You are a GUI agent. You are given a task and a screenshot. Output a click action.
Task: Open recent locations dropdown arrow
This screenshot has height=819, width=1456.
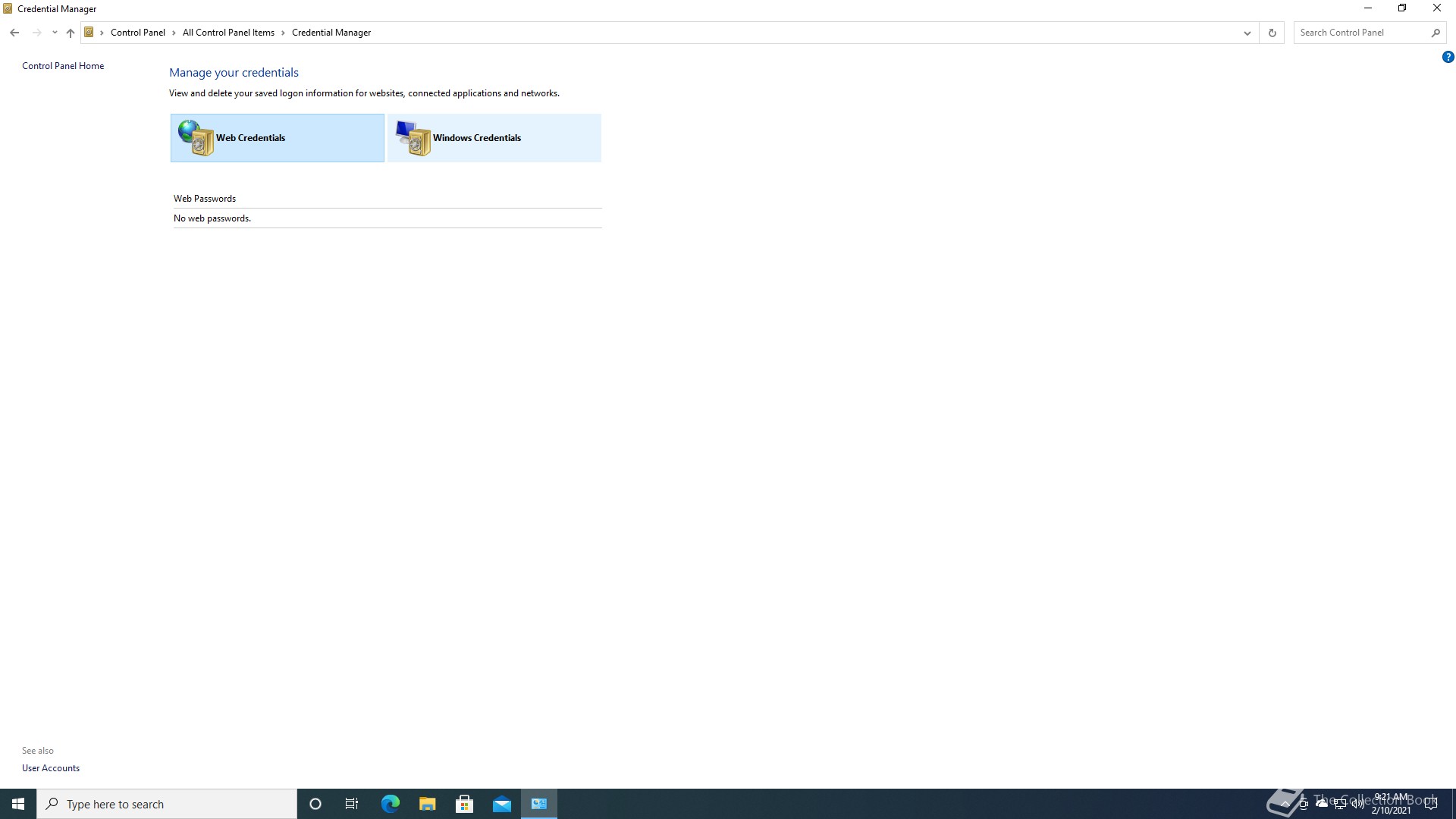[x=55, y=33]
